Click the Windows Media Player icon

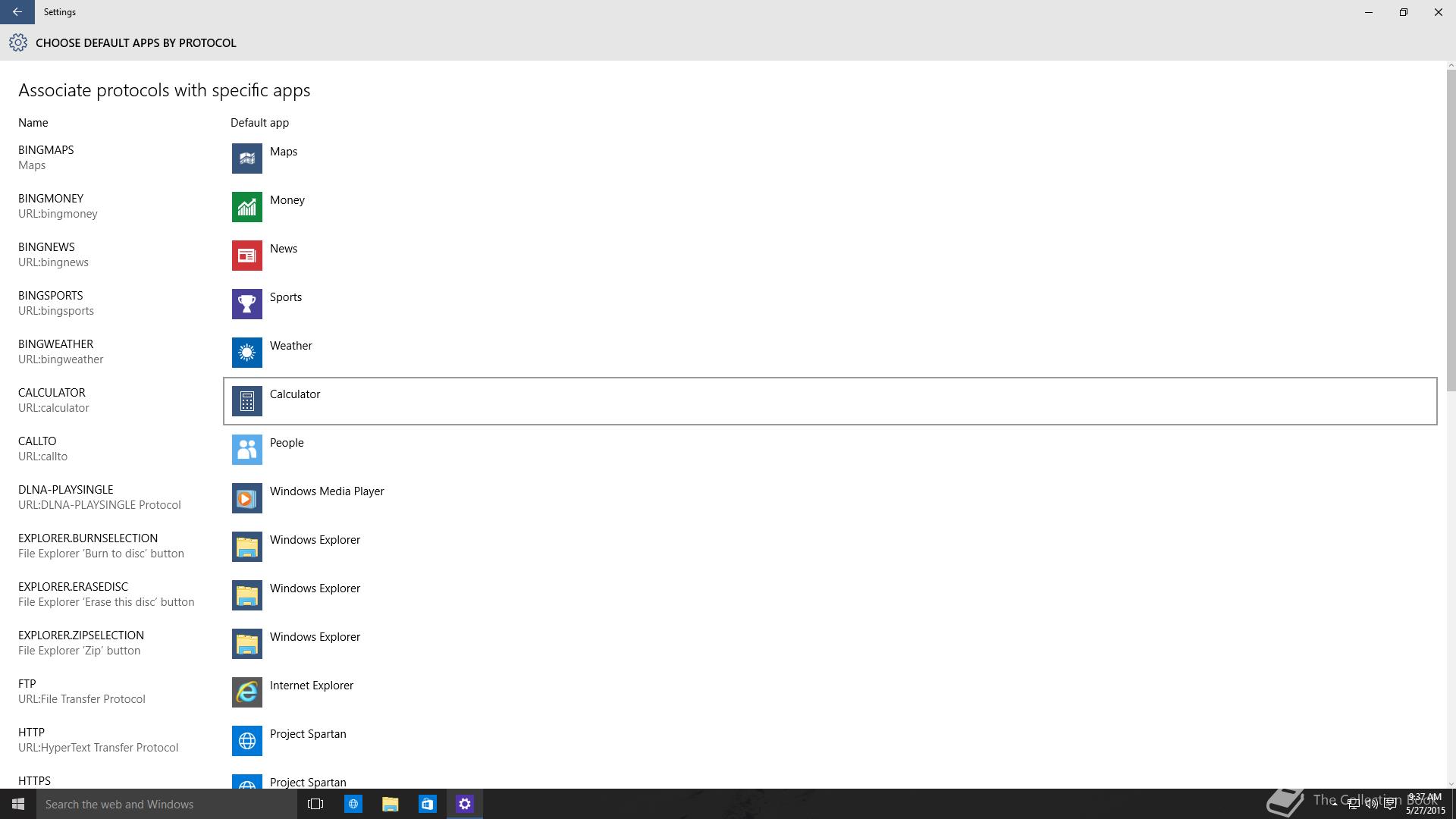(x=246, y=498)
